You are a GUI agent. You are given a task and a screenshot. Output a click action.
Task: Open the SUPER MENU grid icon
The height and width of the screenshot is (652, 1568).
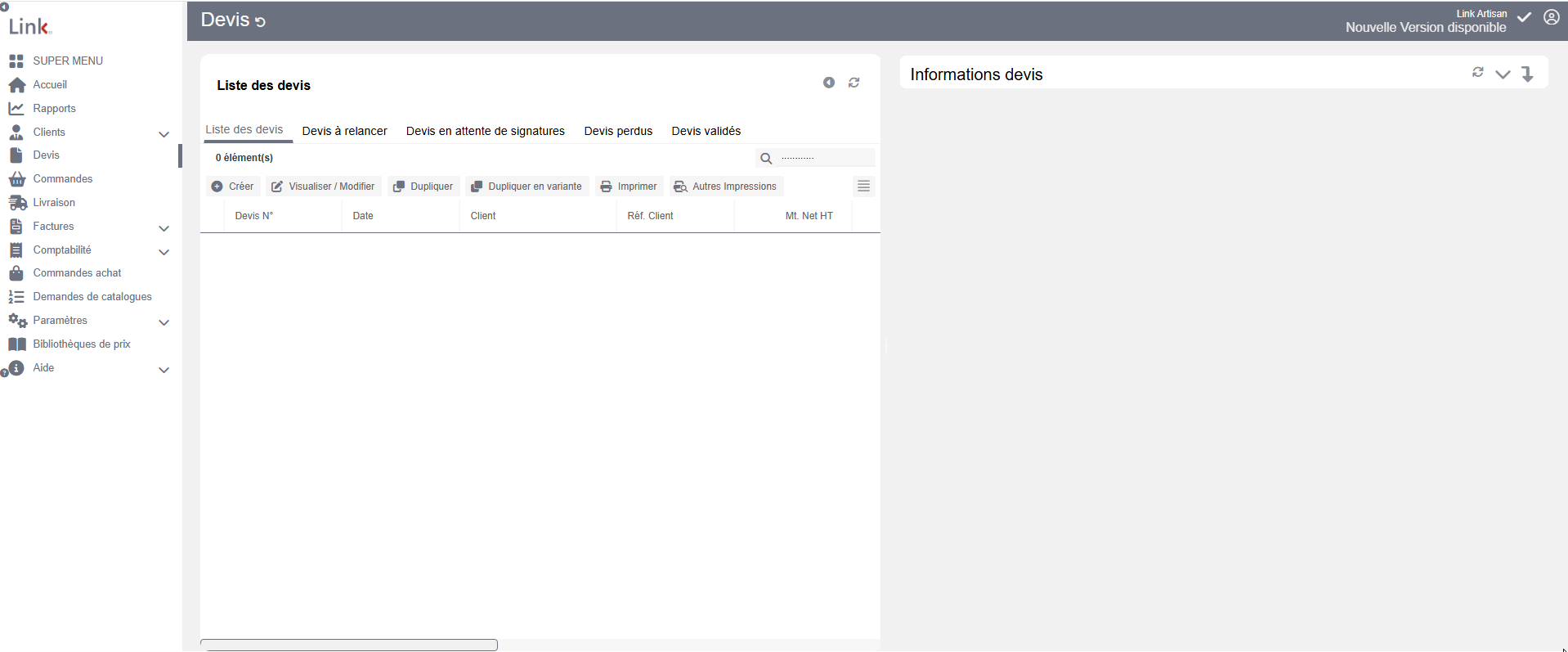(x=16, y=61)
